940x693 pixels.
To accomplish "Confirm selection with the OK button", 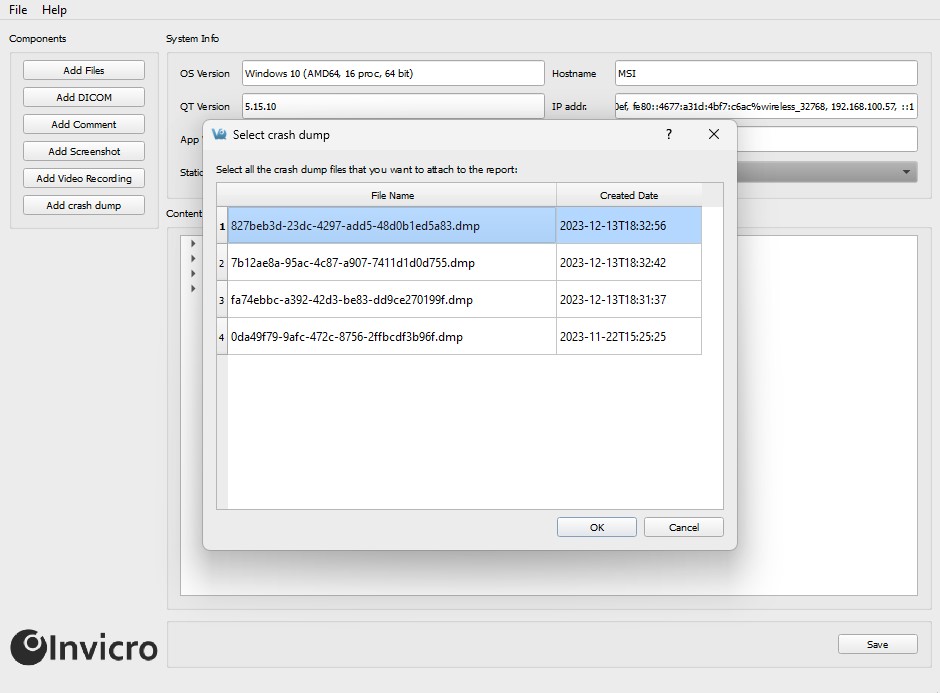I will pyautogui.click(x=596, y=527).
